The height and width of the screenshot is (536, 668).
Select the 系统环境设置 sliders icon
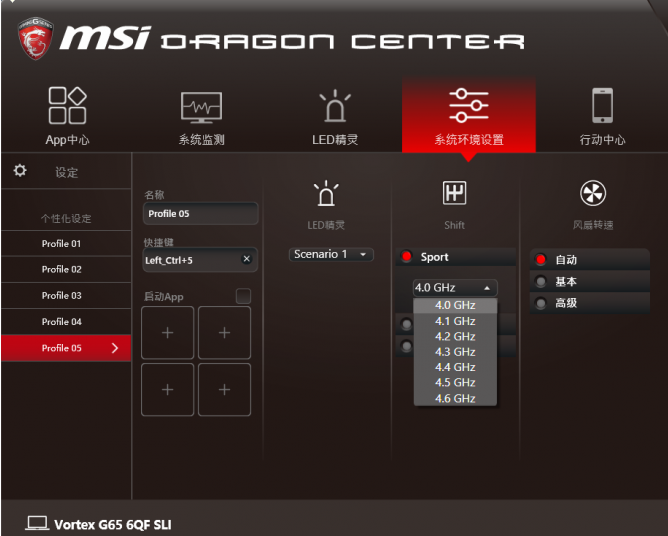pos(469,105)
